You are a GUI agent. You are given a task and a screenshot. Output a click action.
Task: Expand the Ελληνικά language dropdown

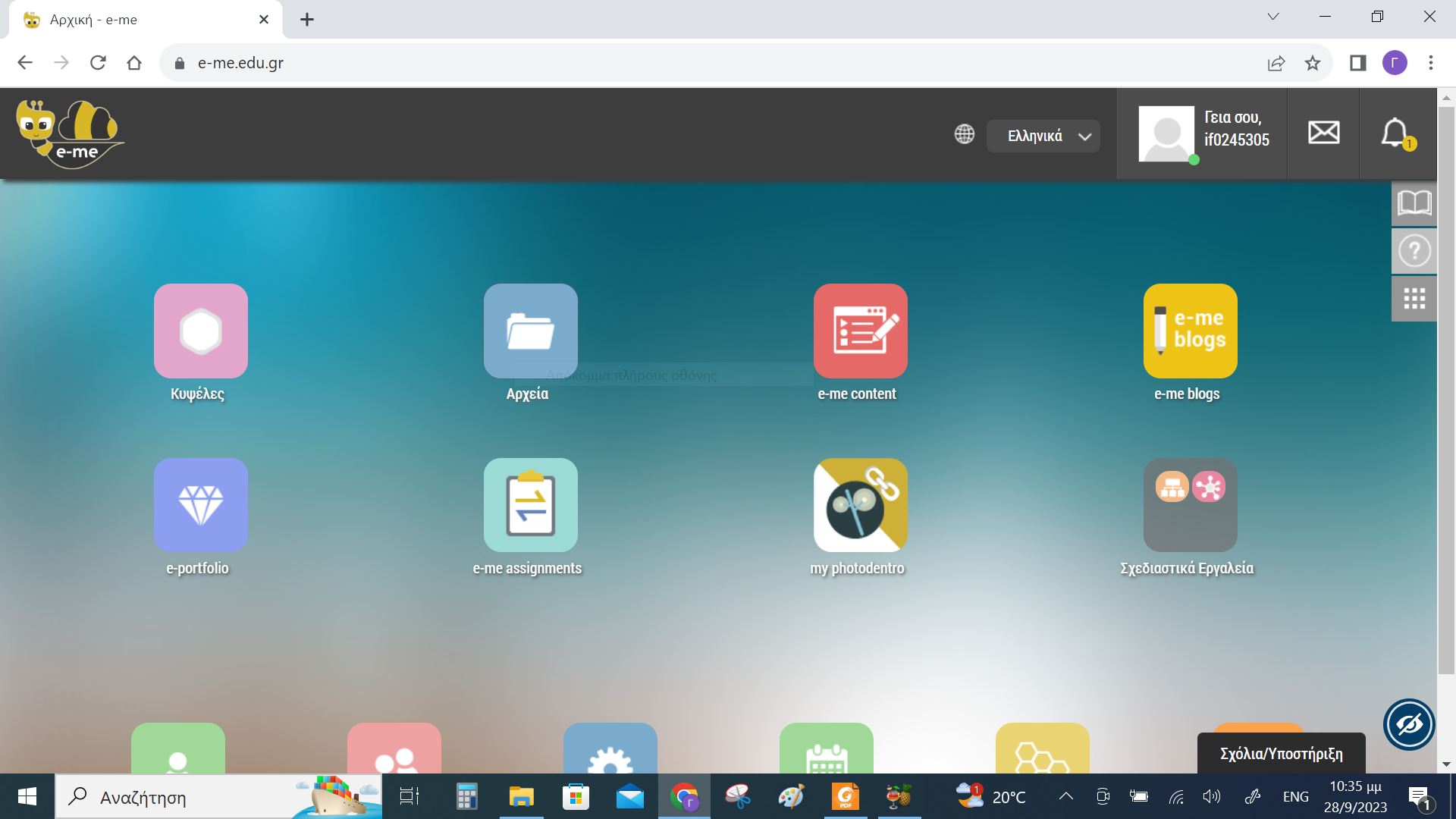[1043, 136]
